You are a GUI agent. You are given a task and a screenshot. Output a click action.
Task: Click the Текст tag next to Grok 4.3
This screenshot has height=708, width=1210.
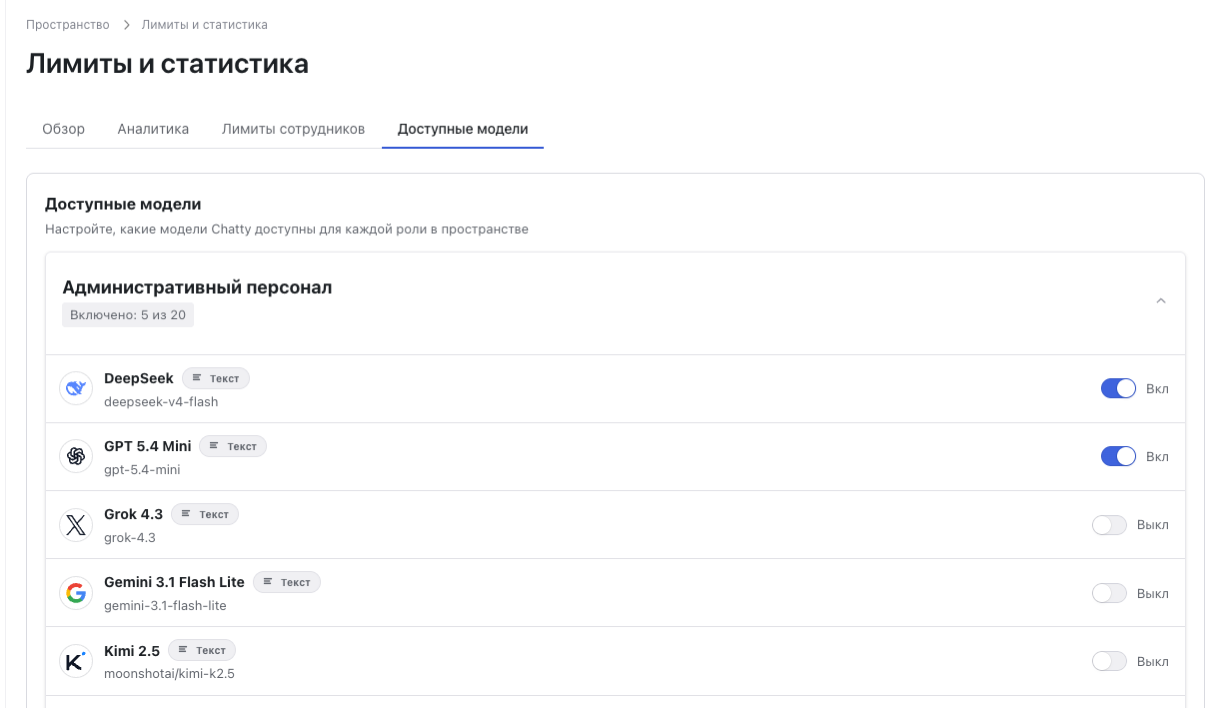click(x=205, y=514)
